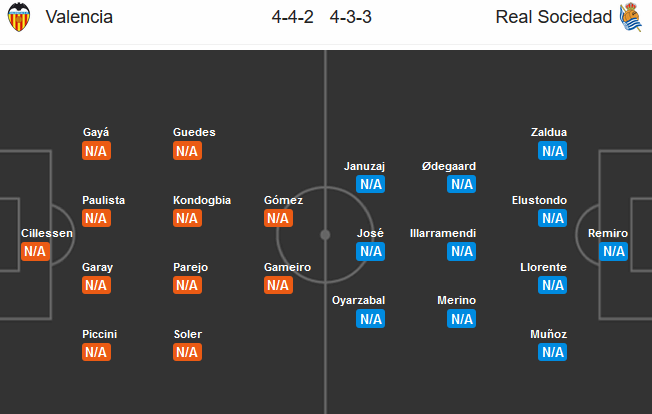
Task: Click the pitch center spot
Action: [325, 235]
